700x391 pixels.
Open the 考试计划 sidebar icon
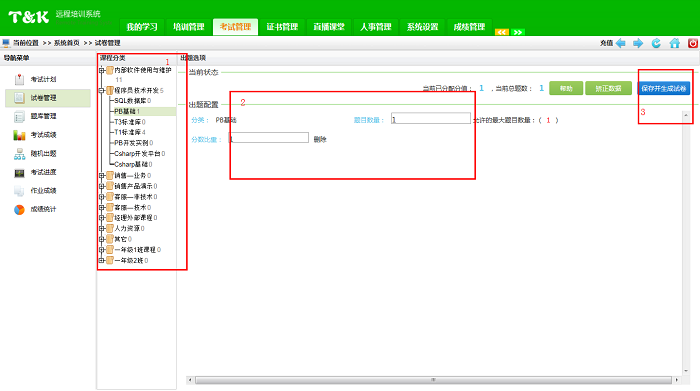point(19,79)
